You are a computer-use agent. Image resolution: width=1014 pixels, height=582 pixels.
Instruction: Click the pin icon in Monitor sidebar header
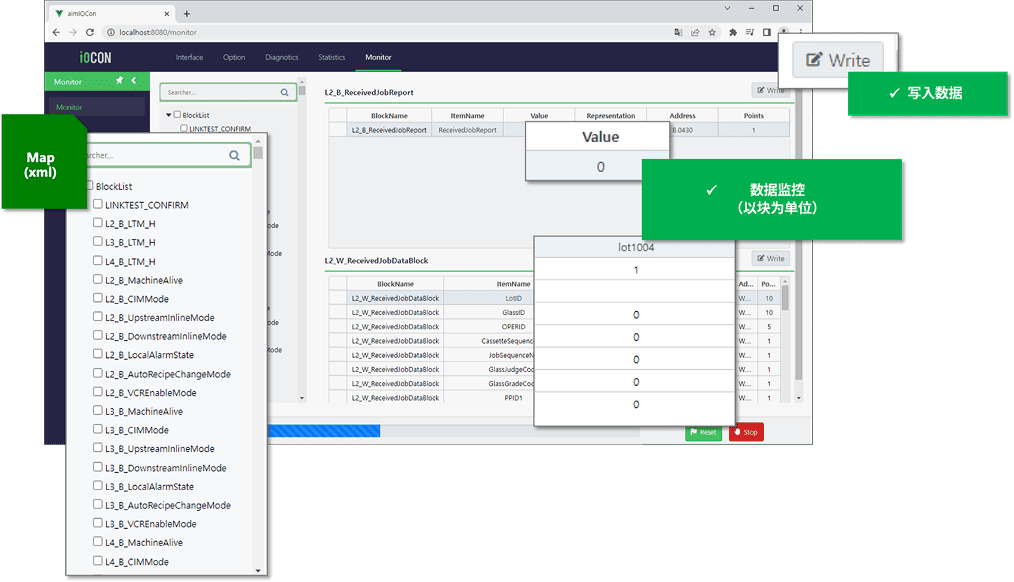pyautogui.click(x=120, y=81)
